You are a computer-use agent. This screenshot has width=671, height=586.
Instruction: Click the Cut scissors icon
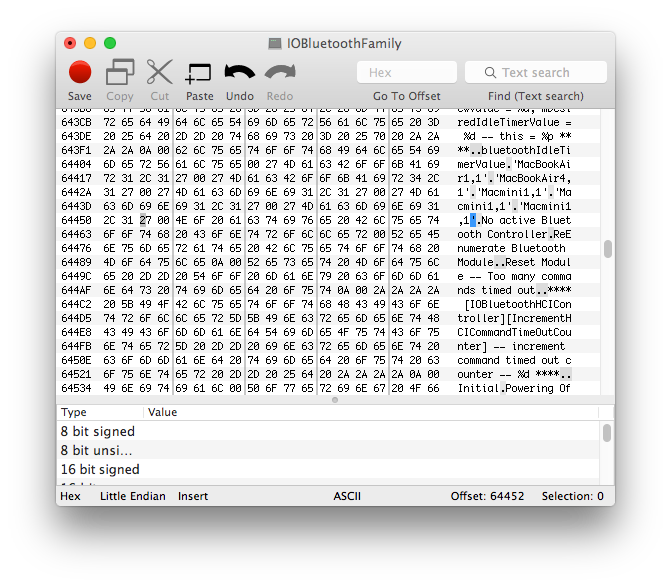point(159,72)
